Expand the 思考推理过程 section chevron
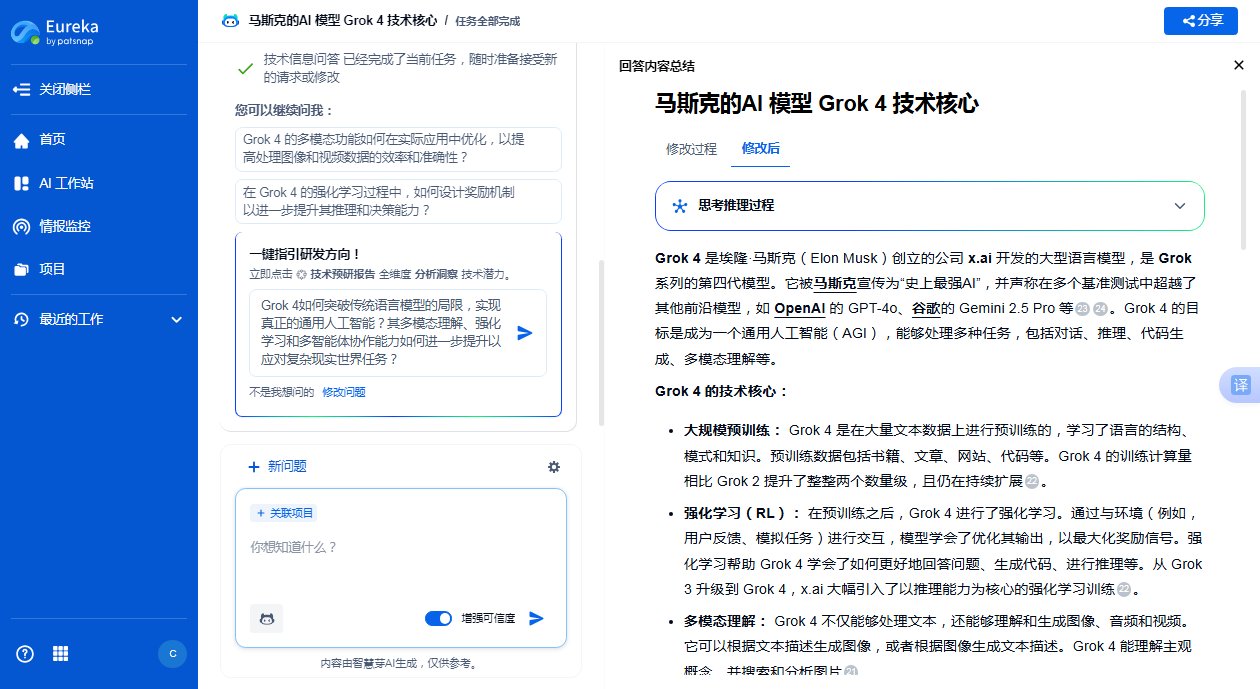The width and height of the screenshot is (1260, 689). click(x=1180, y=206)
